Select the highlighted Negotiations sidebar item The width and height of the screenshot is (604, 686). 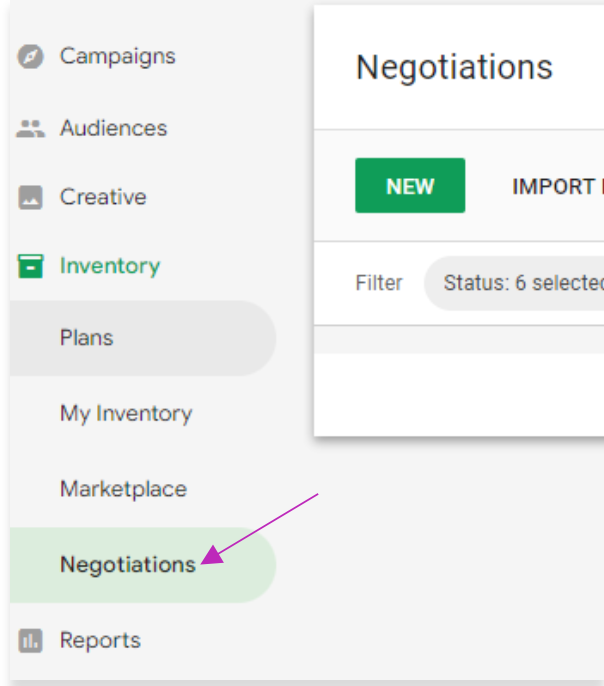tap(143, 565)
